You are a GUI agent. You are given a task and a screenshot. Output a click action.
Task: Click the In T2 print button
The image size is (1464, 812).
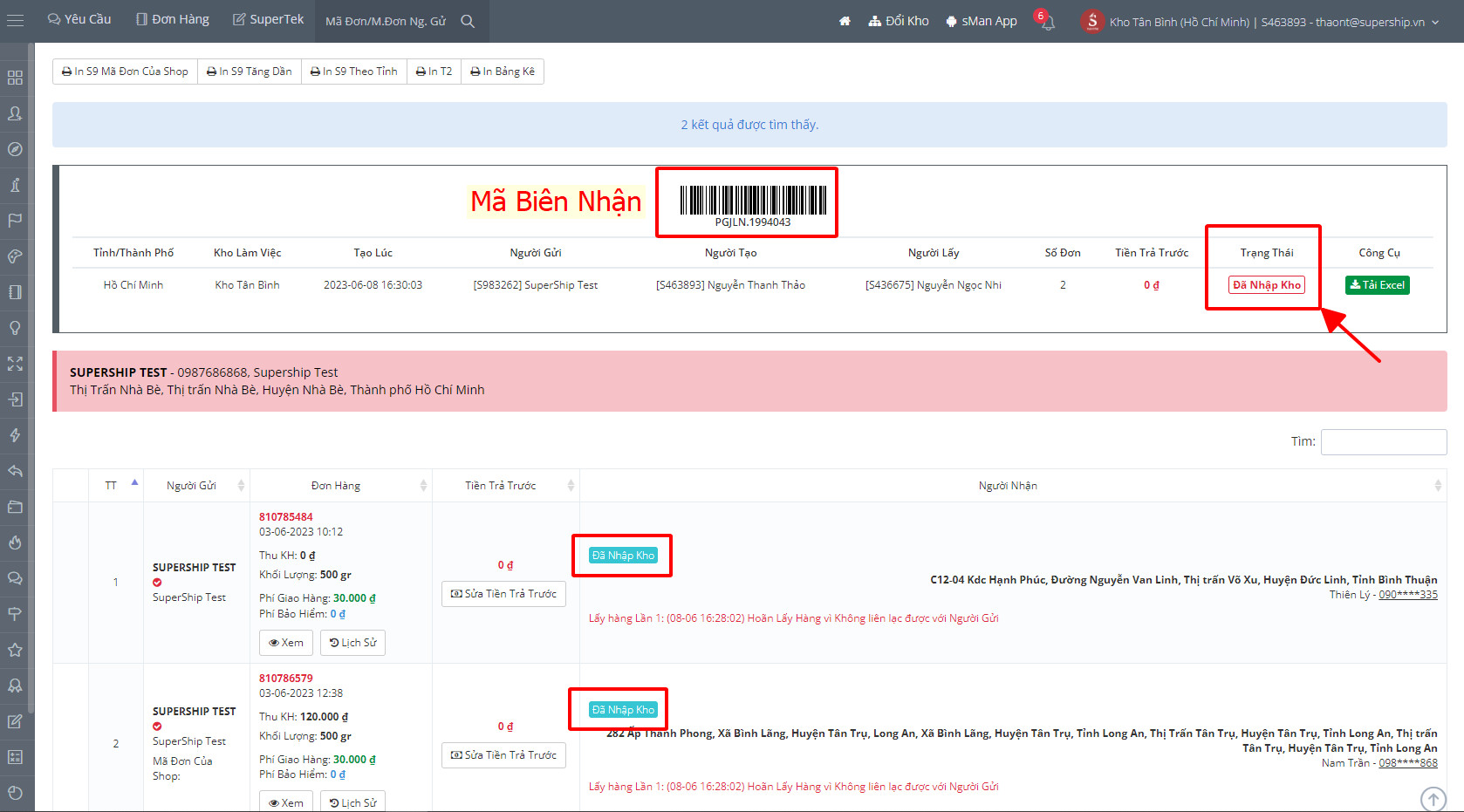(x=434, y=72)
